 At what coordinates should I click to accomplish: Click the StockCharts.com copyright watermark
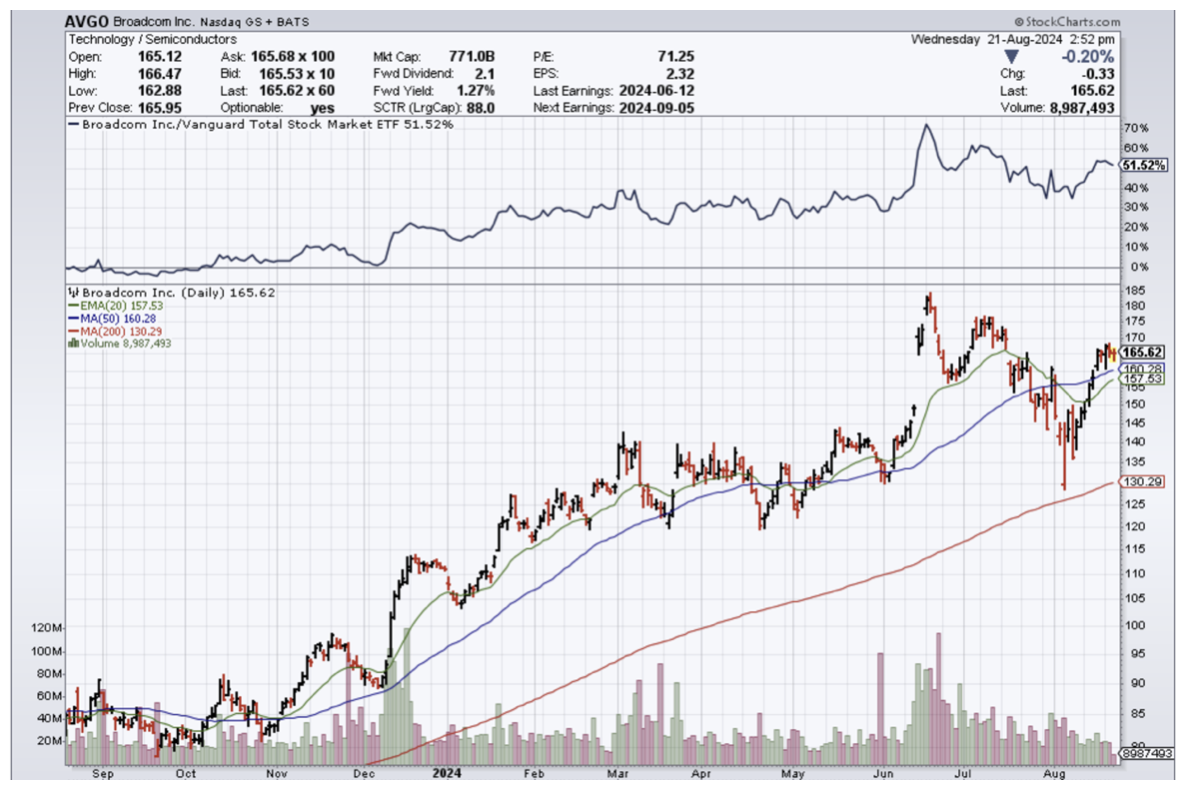[1066, 21]
